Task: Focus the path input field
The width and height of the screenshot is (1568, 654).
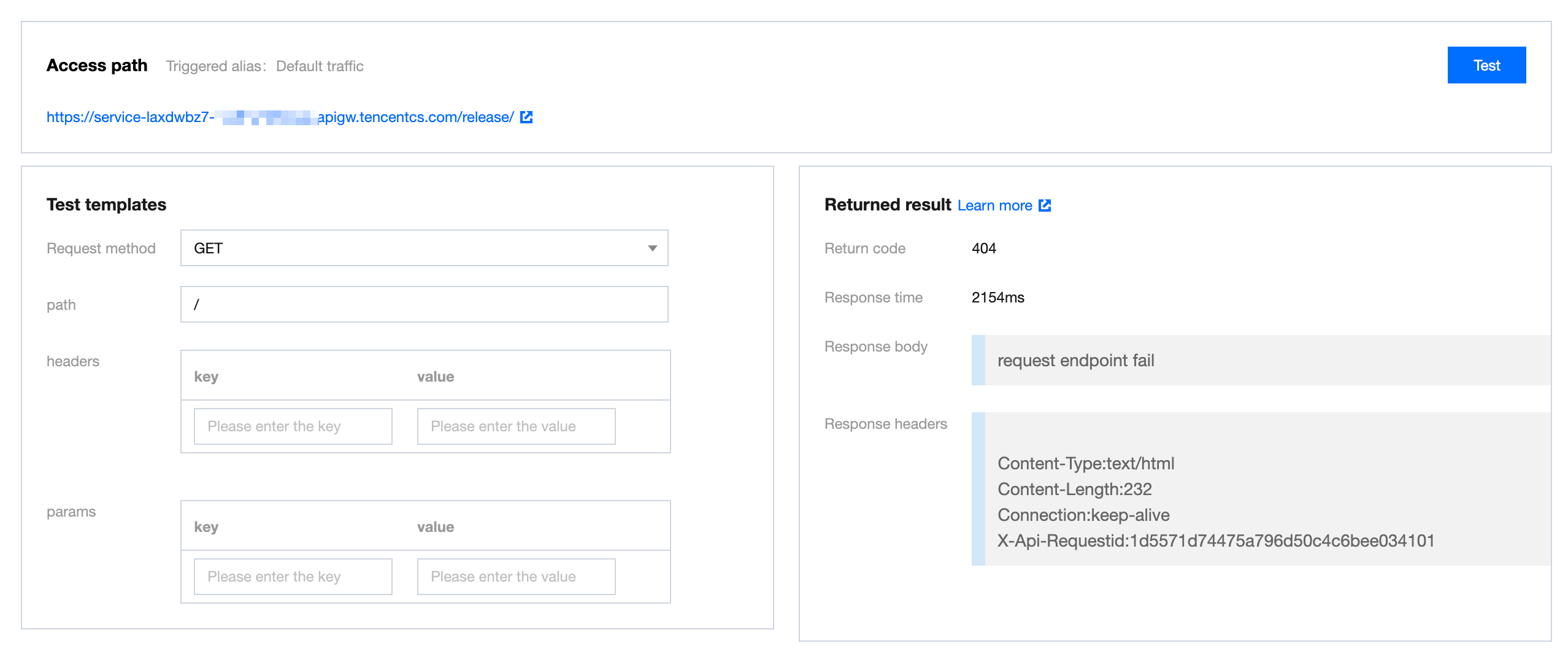Action: pos(423,304)
